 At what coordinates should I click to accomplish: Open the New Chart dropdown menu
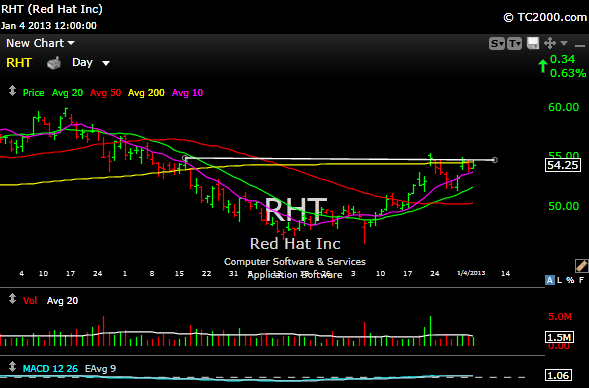click(x=40, y=43)
